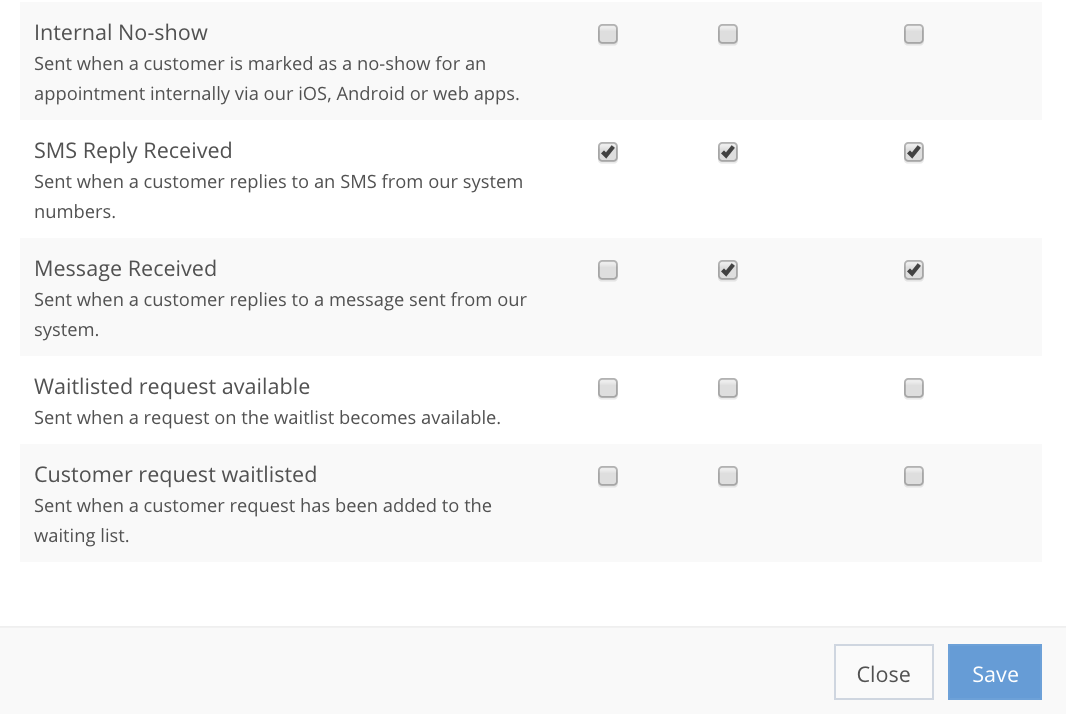Tick last Customer request waitlisted checkbox
This screenshot has width=1066, height=714.
(x=913, y=476)
